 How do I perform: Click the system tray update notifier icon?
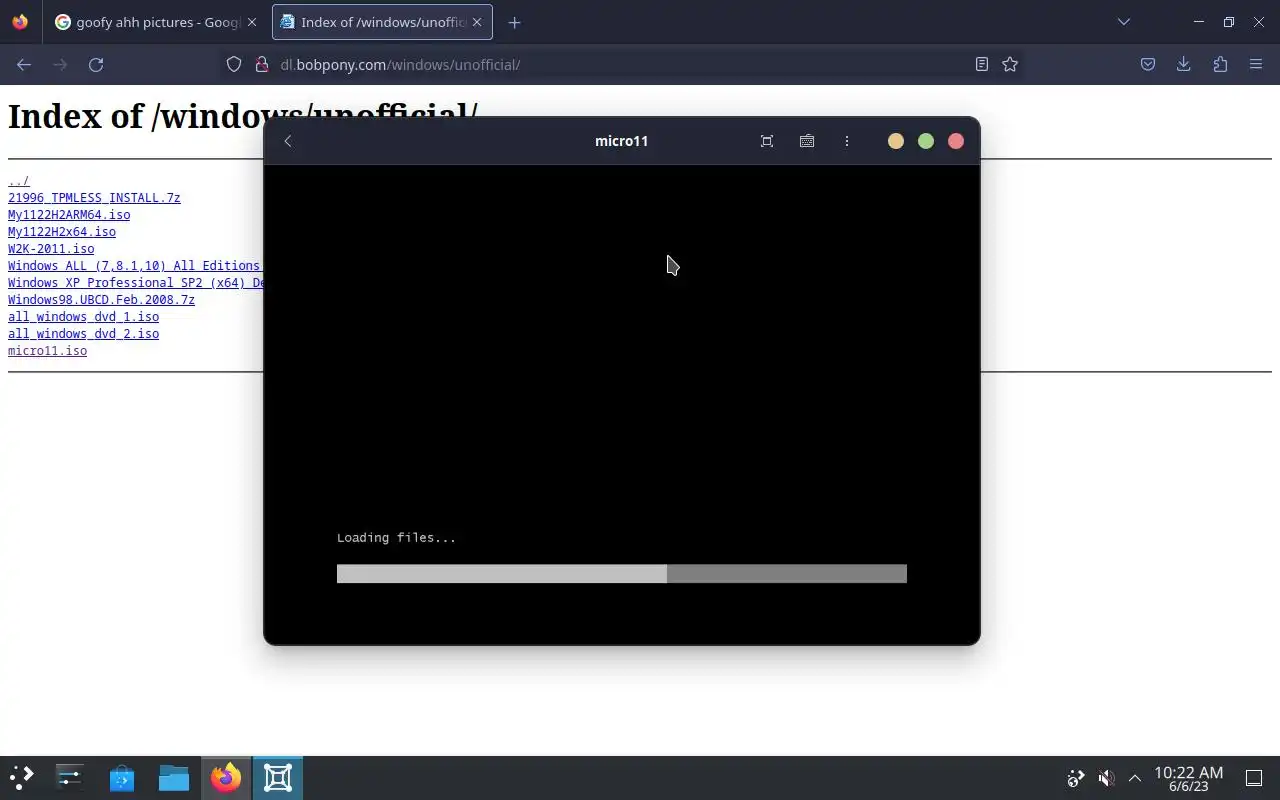coord(1076,778)
